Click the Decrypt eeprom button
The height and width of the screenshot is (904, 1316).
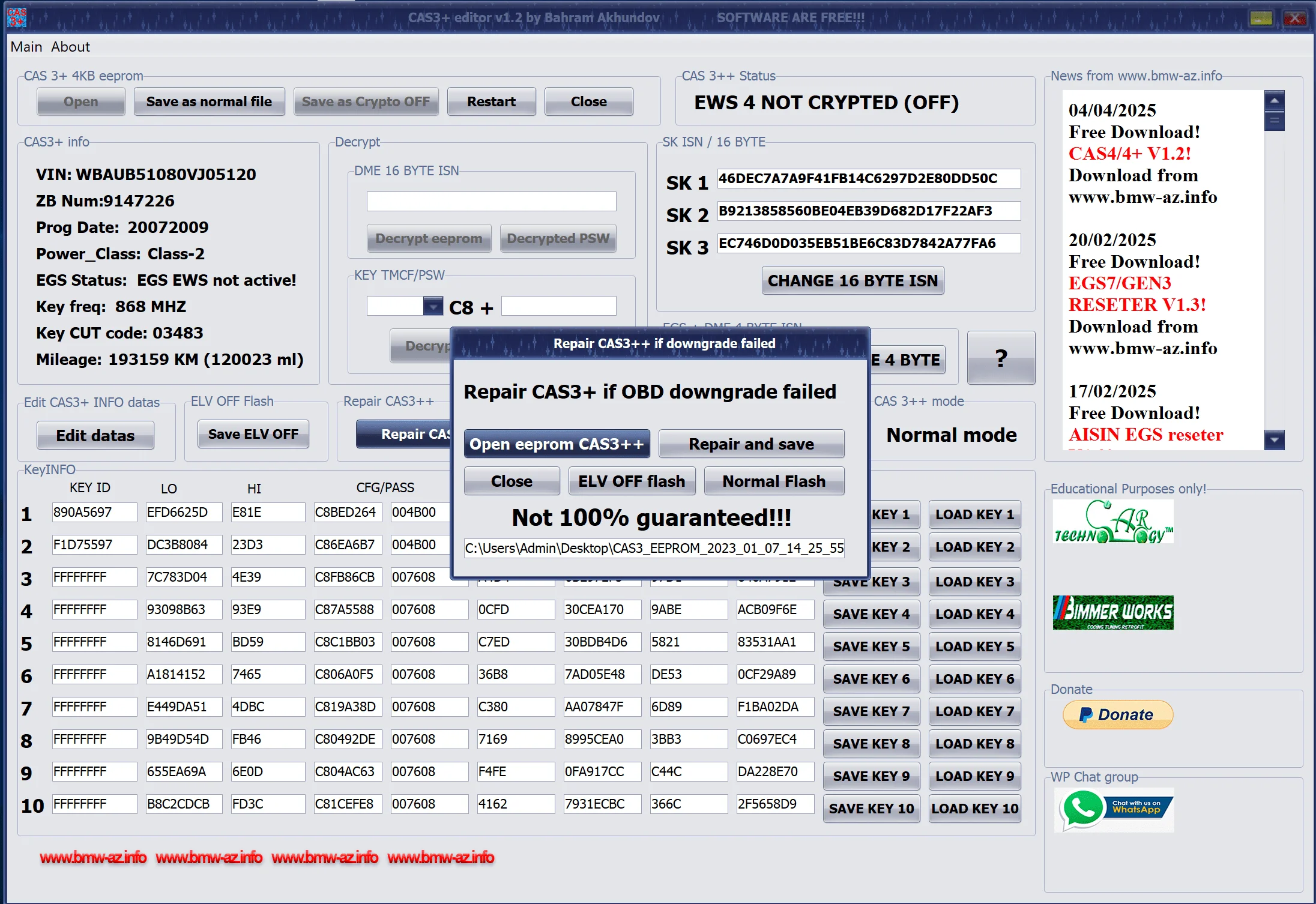coord(429,238)
